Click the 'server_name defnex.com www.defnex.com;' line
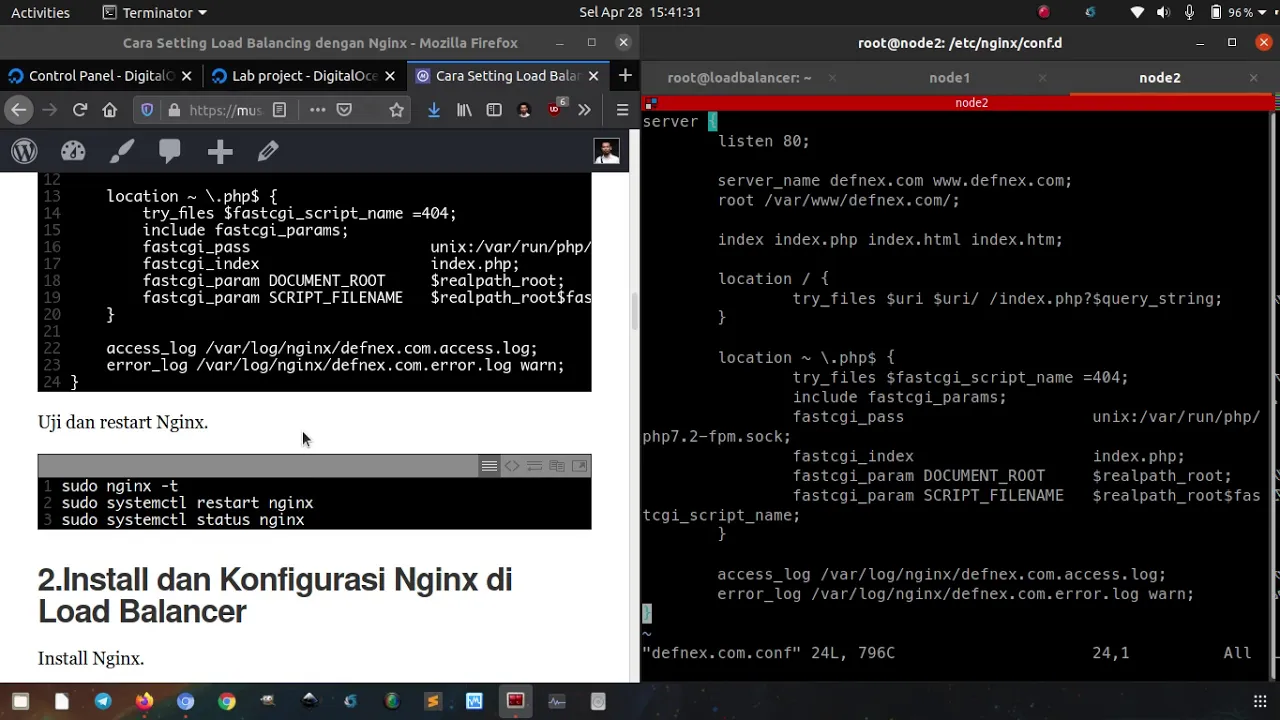The width and height of the screenshot is (1280, 720). click(x=894, y=180)
